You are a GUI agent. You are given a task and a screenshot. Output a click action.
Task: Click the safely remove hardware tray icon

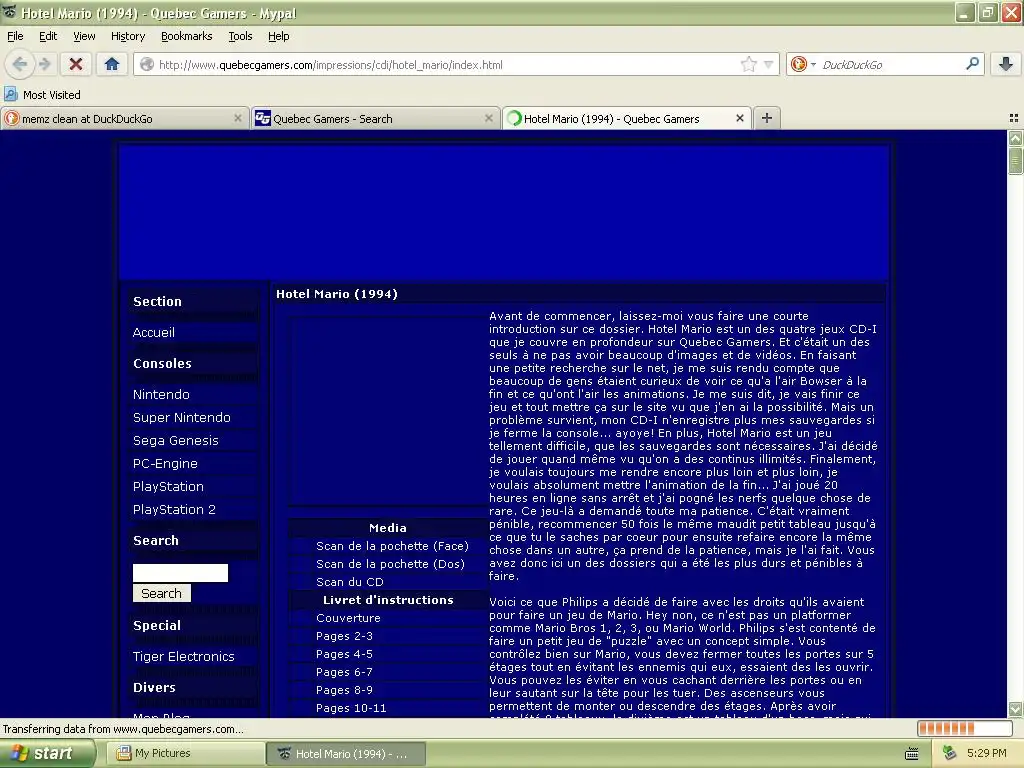coord(950,754)
